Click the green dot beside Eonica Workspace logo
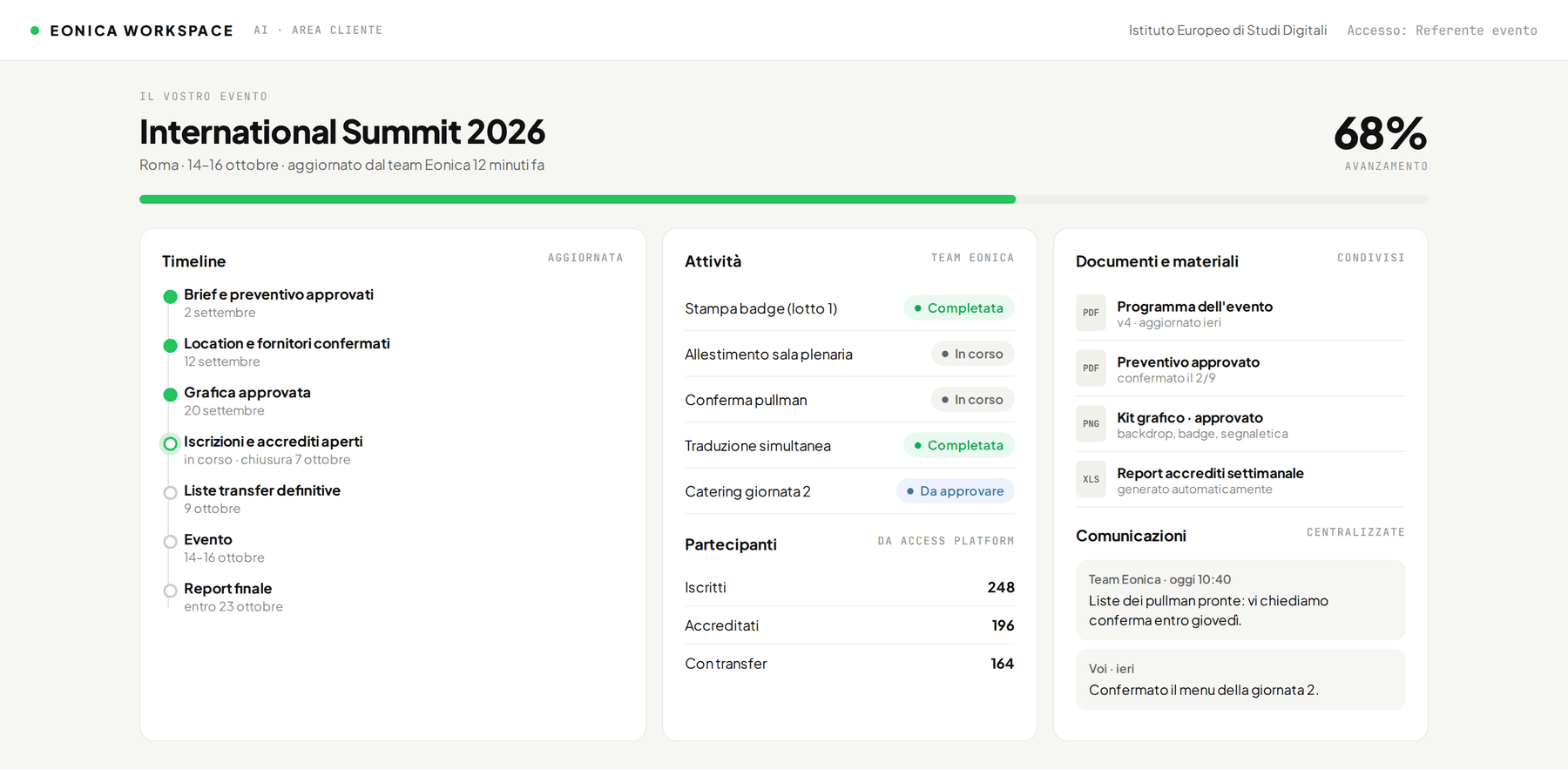This screenshot has width=1568, height=770. coord(35,30)
